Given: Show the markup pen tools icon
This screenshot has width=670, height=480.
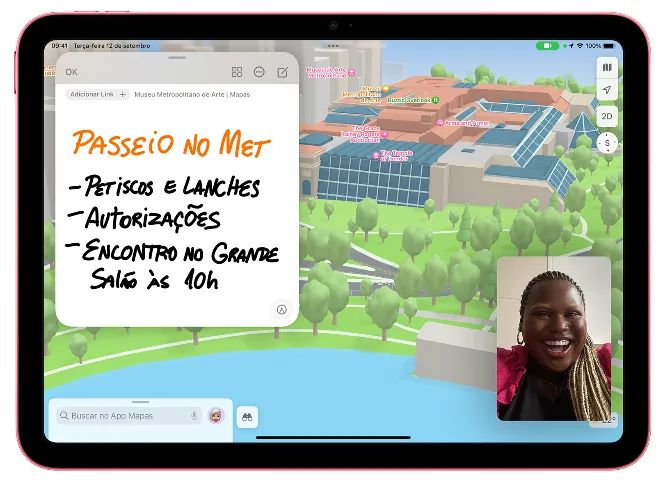Looking at the screenshot, I should (x=282, y=309).
